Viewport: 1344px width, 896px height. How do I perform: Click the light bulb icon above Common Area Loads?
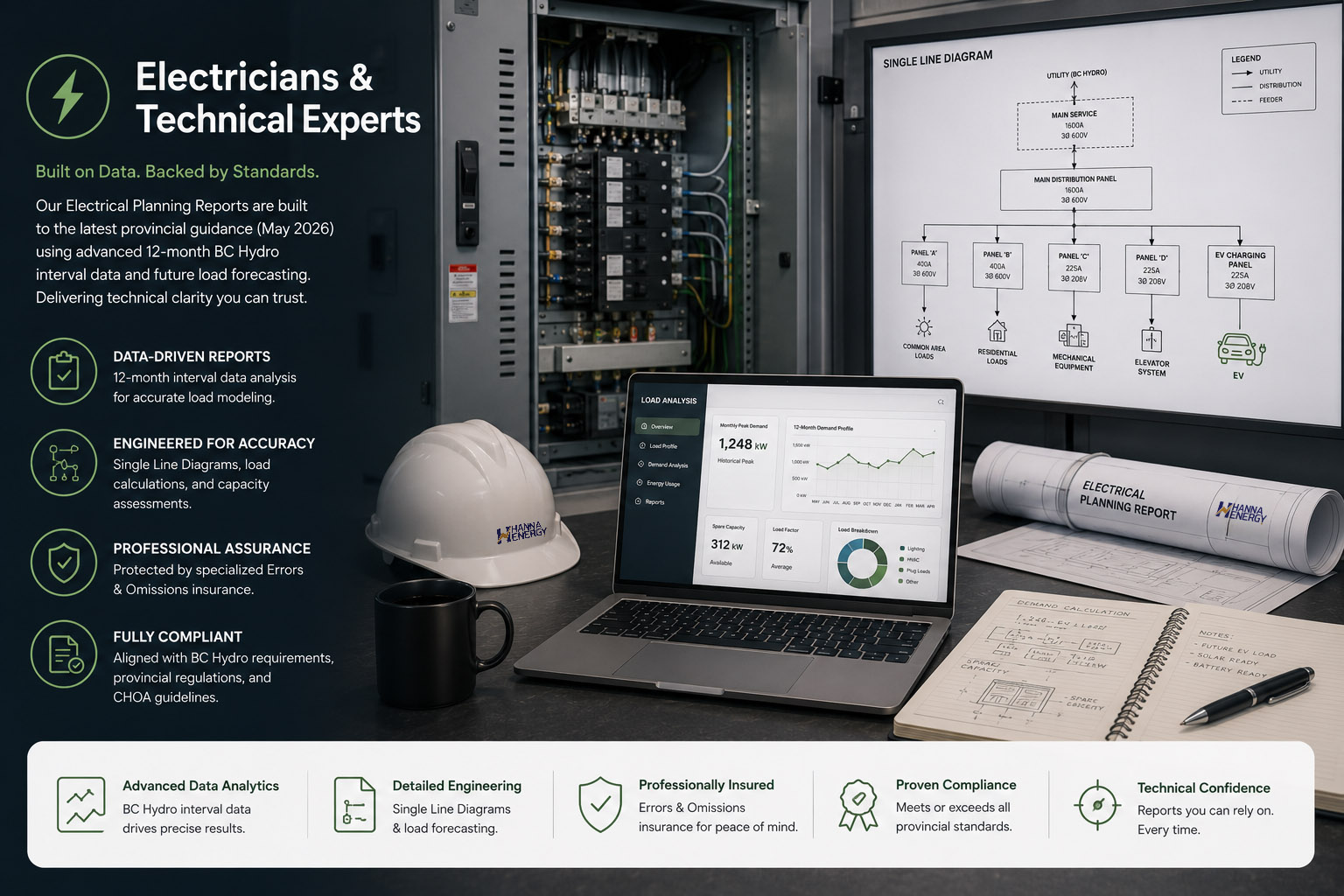click(x=924, y=328)
